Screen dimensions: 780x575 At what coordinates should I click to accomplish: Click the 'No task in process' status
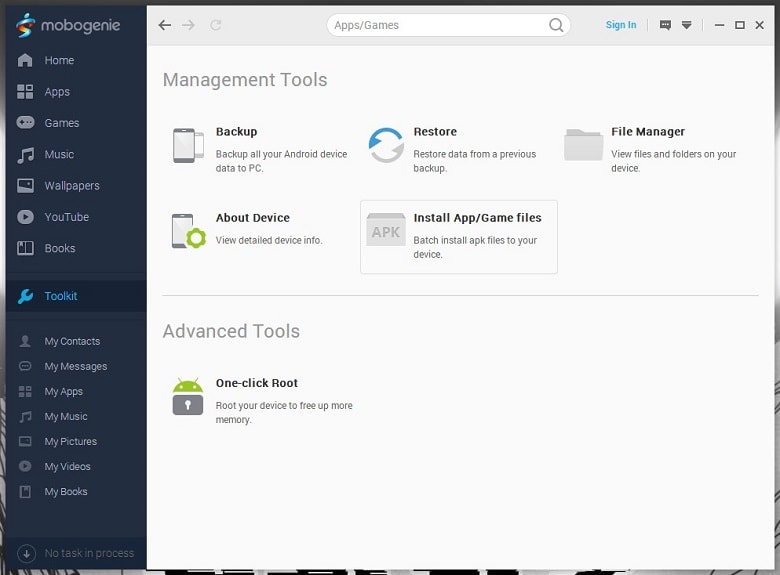click(x=89, y=553)
